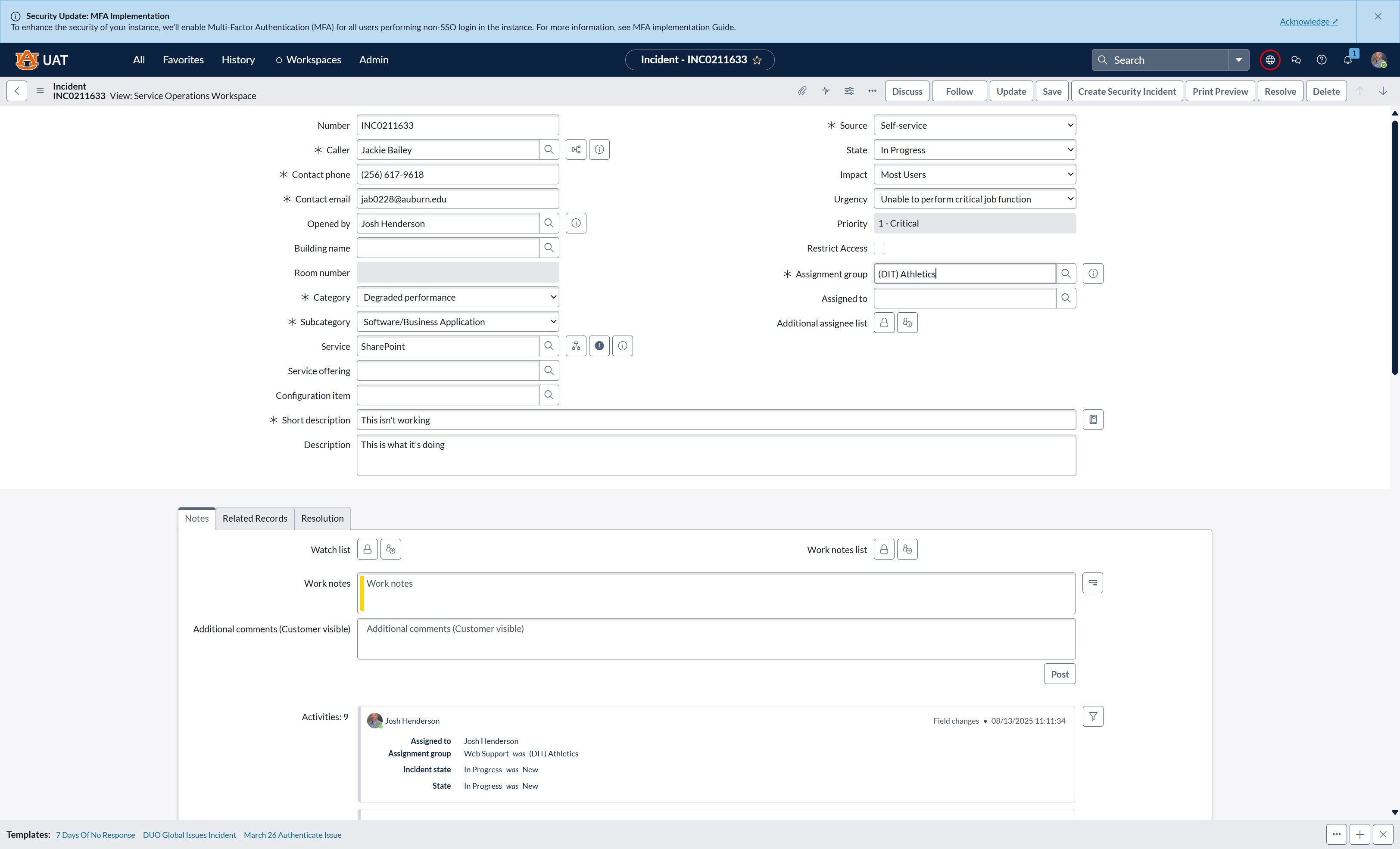Open knowledge search icon beside Short description

point(1093,420)
